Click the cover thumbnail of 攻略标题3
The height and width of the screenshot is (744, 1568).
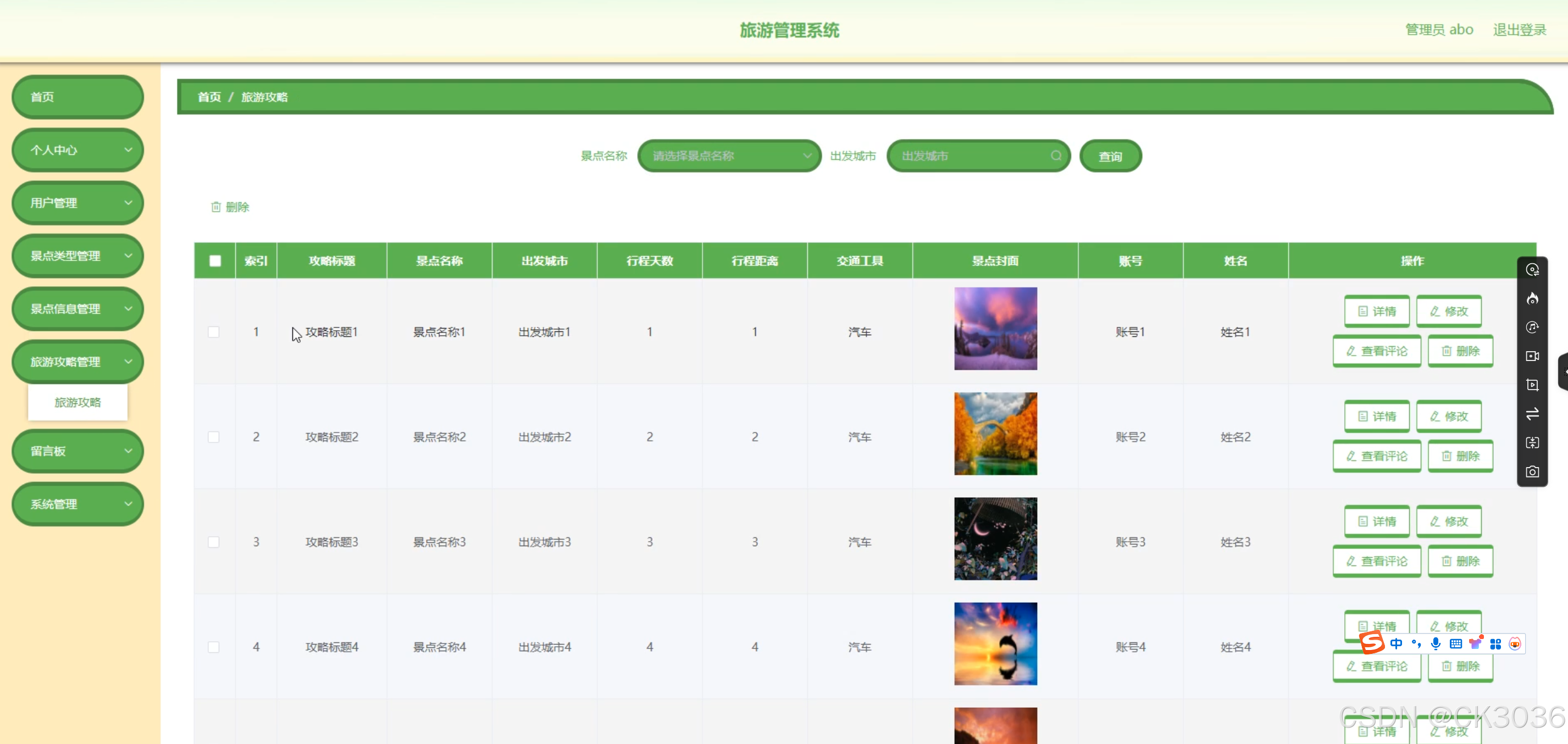click(x=995, y=539)
